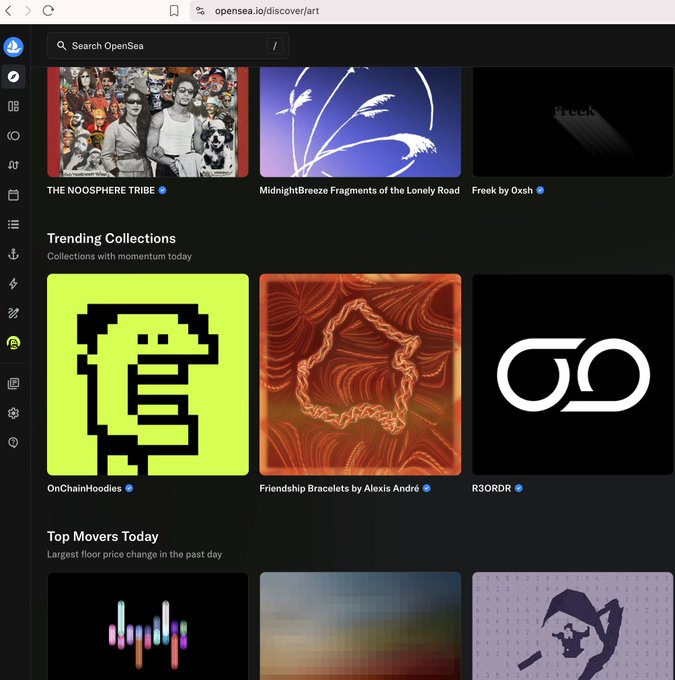The image size is (675, 680).
Task: Click the R3ORDR black logo thumbnail
Action: [x=573, y=375]
